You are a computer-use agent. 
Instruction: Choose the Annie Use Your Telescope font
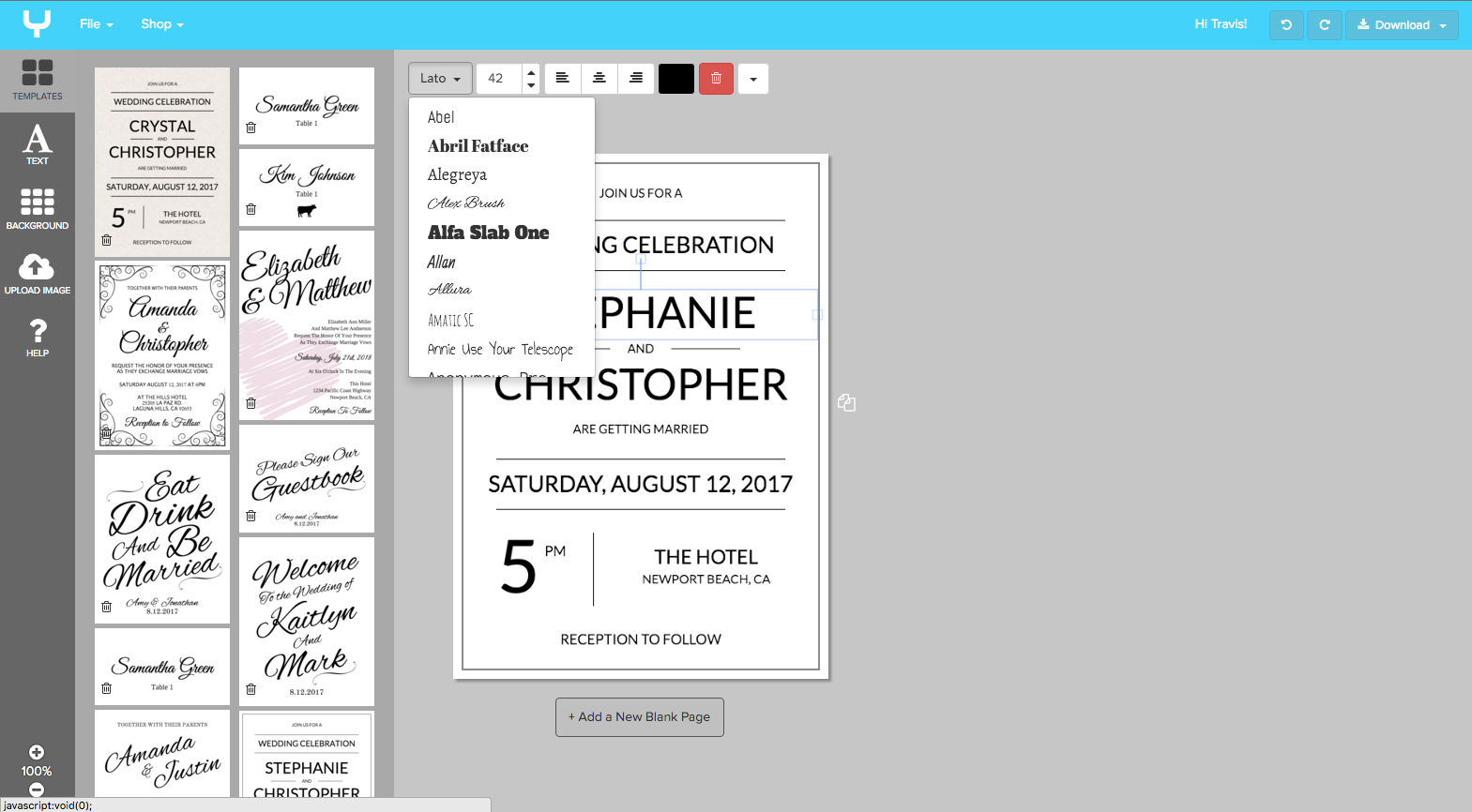(x=502, y=349)
